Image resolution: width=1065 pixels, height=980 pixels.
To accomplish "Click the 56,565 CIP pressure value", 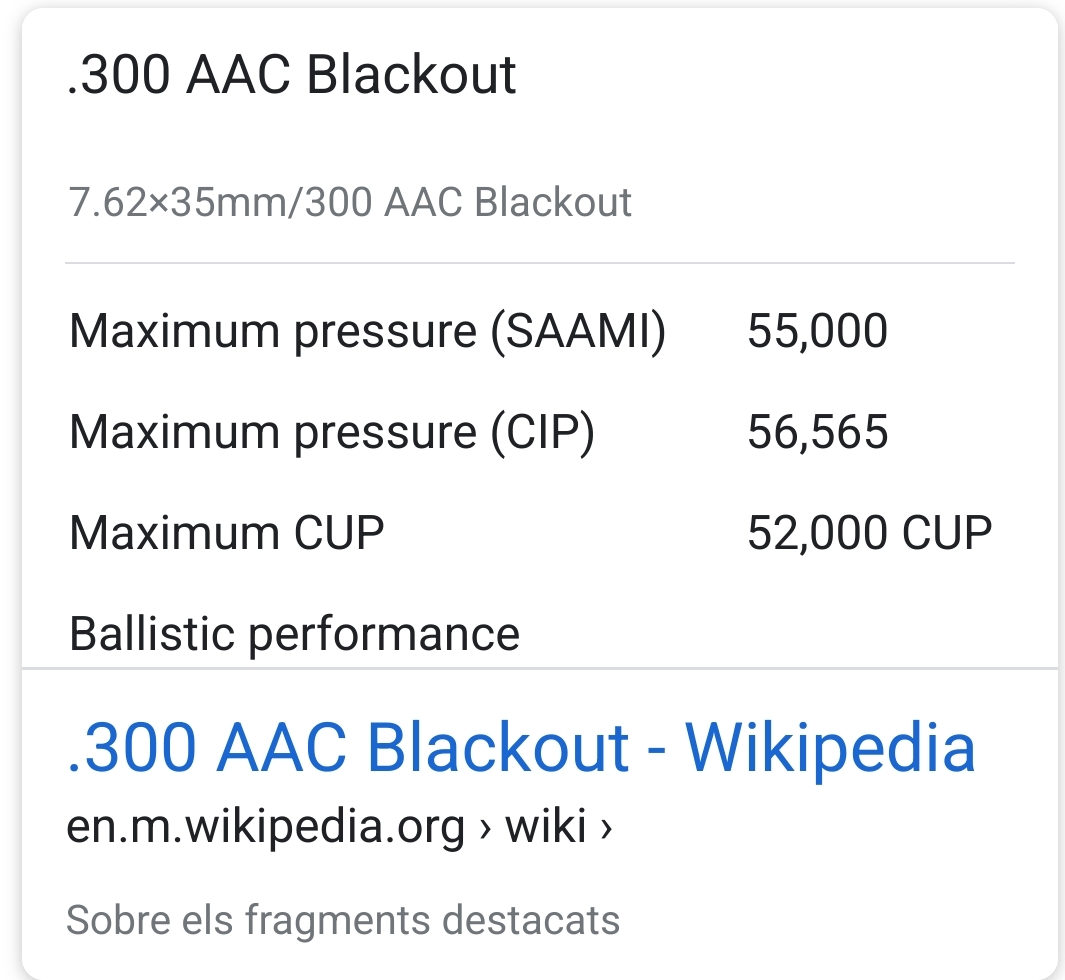I will pyautogui.click(x=817, y=432).
